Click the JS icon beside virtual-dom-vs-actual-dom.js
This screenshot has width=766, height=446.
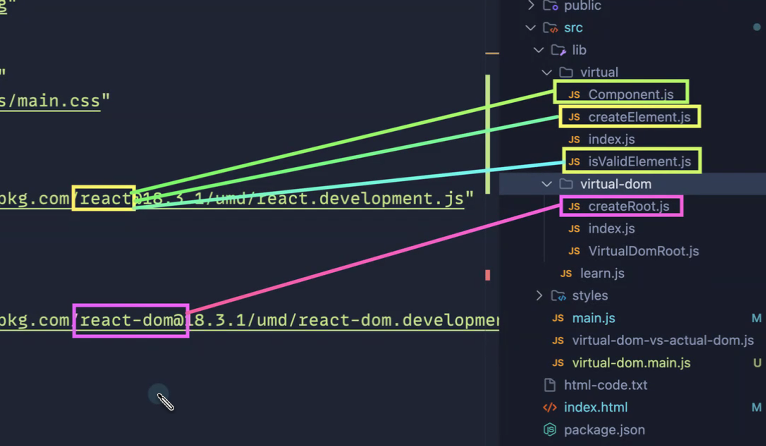click(558, 340)
